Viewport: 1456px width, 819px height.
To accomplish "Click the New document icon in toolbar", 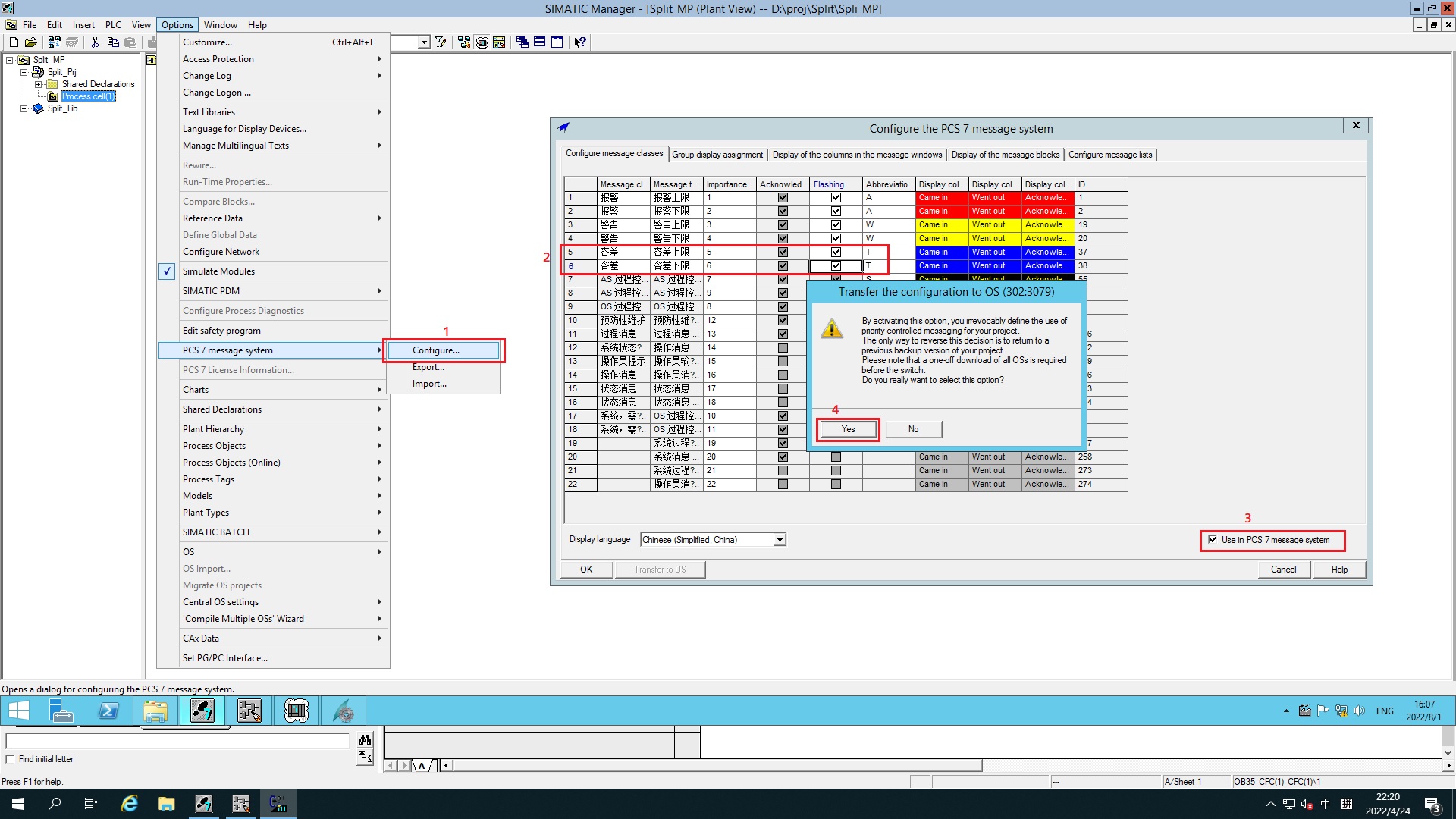I will click(14, 42).
